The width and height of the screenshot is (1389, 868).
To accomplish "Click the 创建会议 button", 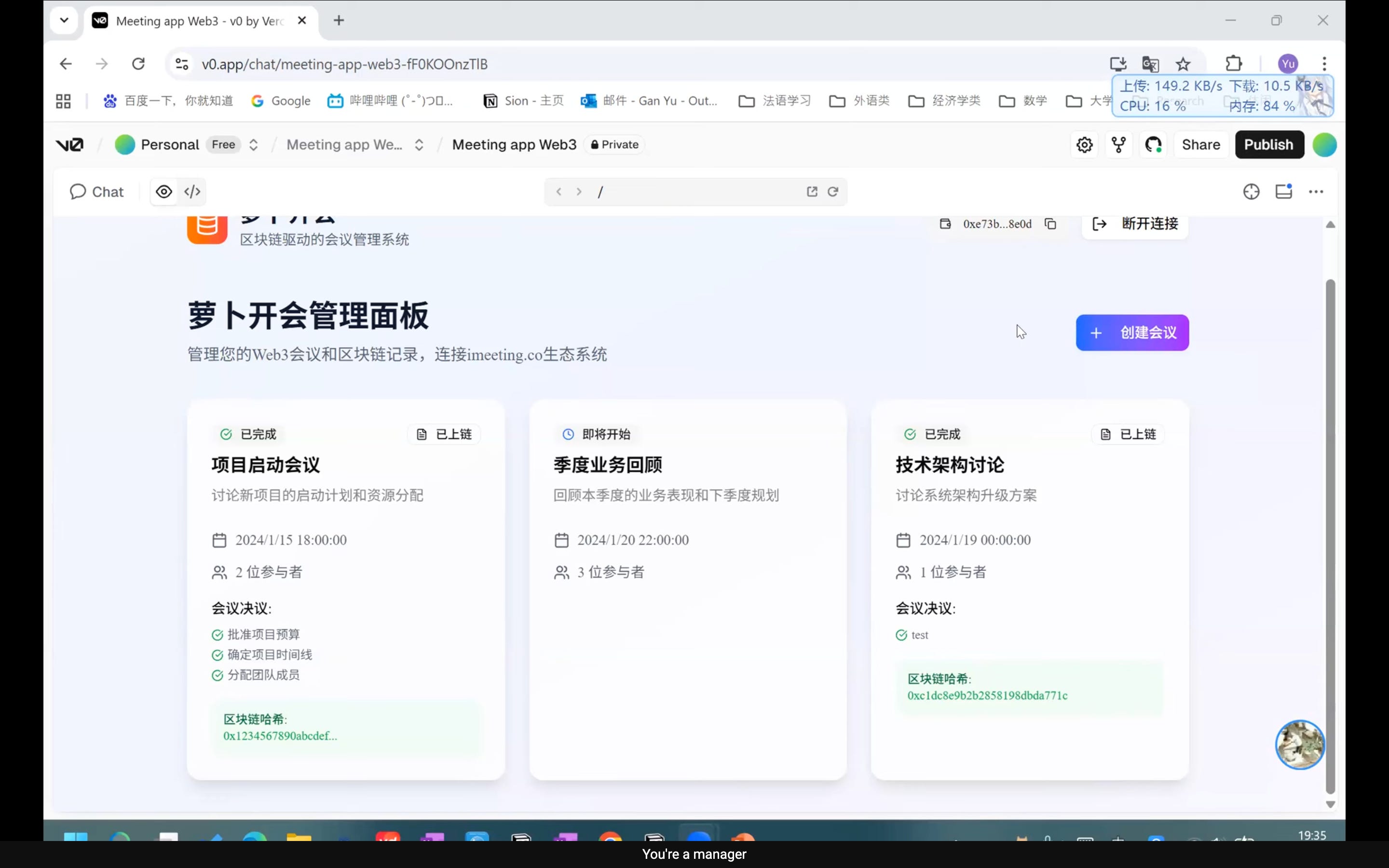I will [x=1132, y=332].
